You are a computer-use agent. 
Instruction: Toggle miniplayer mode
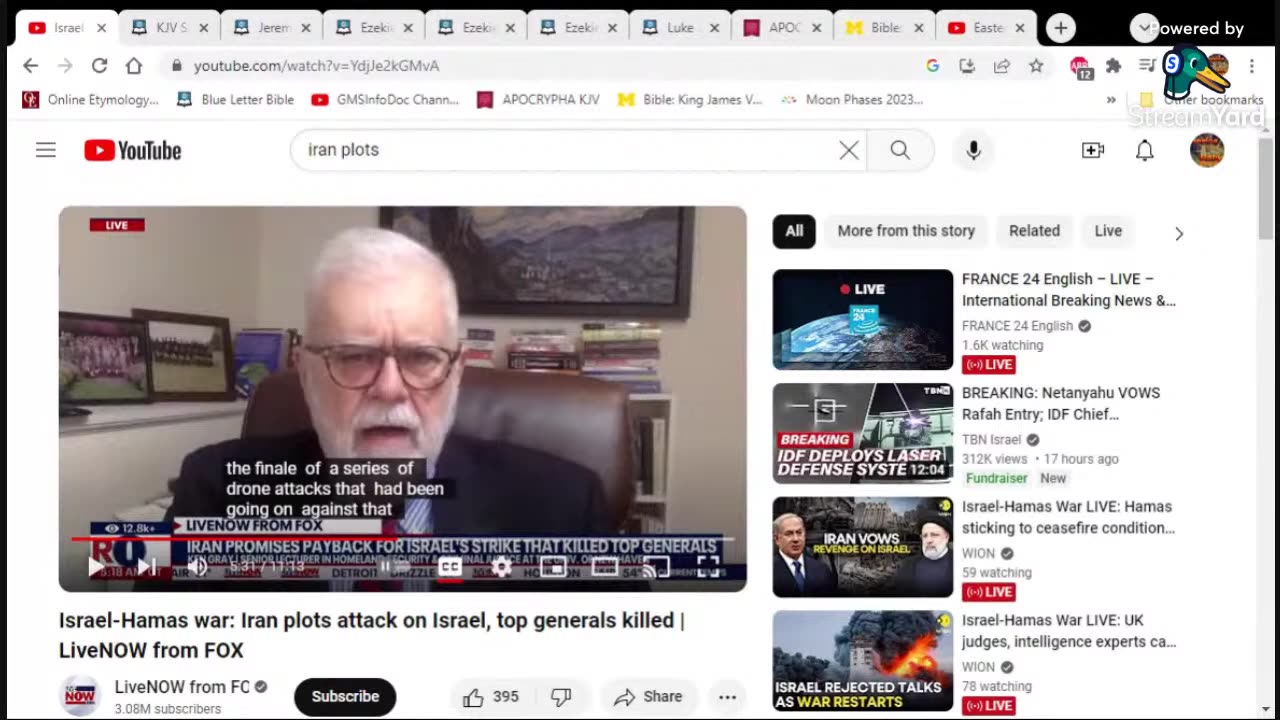(x=553, y=567)
